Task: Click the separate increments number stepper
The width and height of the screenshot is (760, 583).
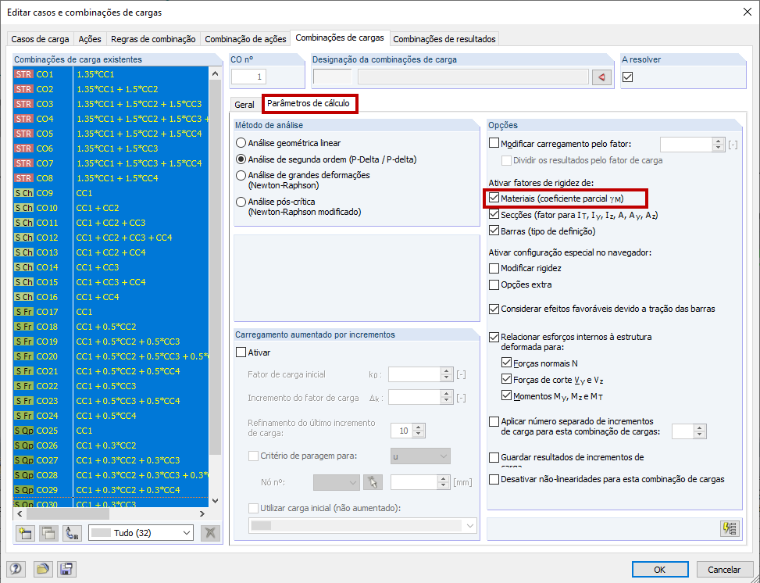Action: tap(699, 431)
